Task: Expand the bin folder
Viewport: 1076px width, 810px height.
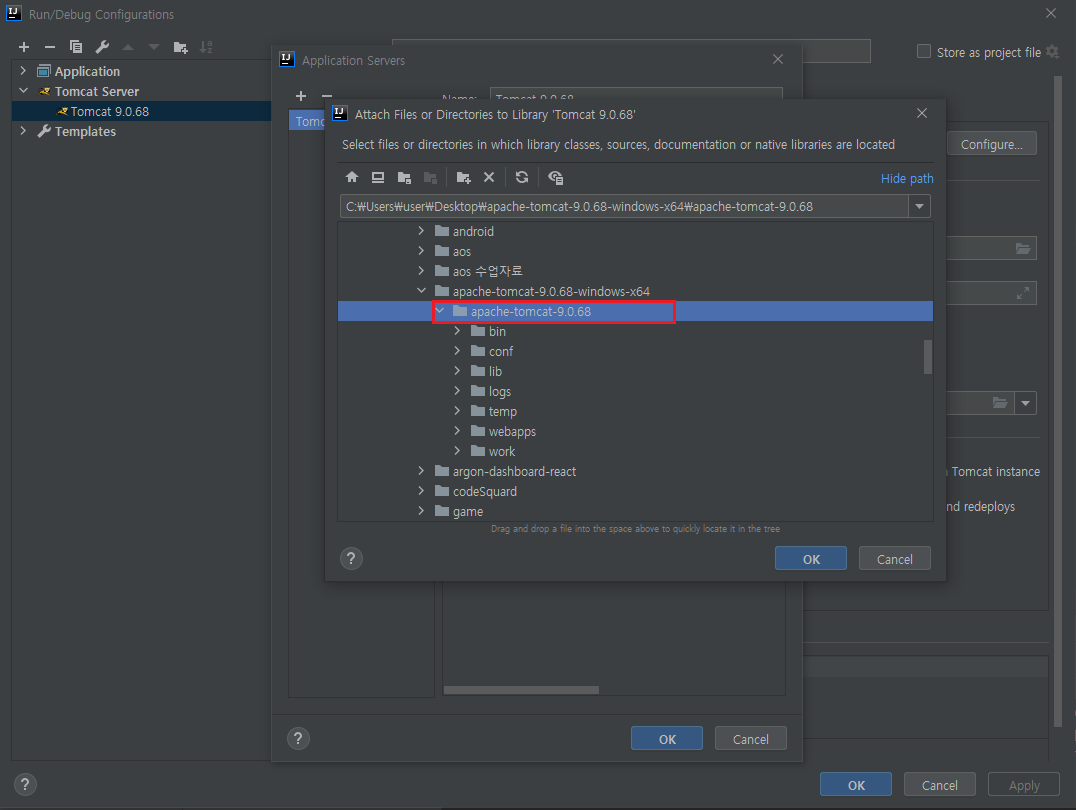Action: tap(458, 331)
